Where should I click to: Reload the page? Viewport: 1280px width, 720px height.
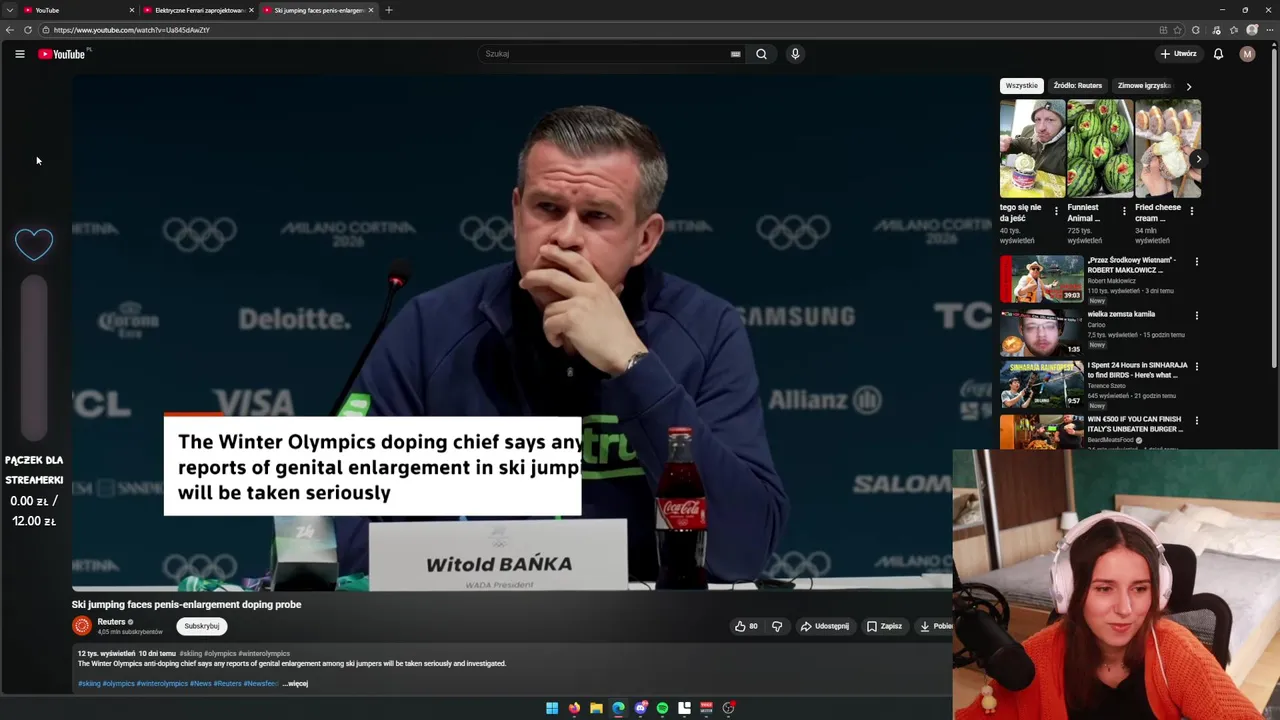(x=27, y=30)
